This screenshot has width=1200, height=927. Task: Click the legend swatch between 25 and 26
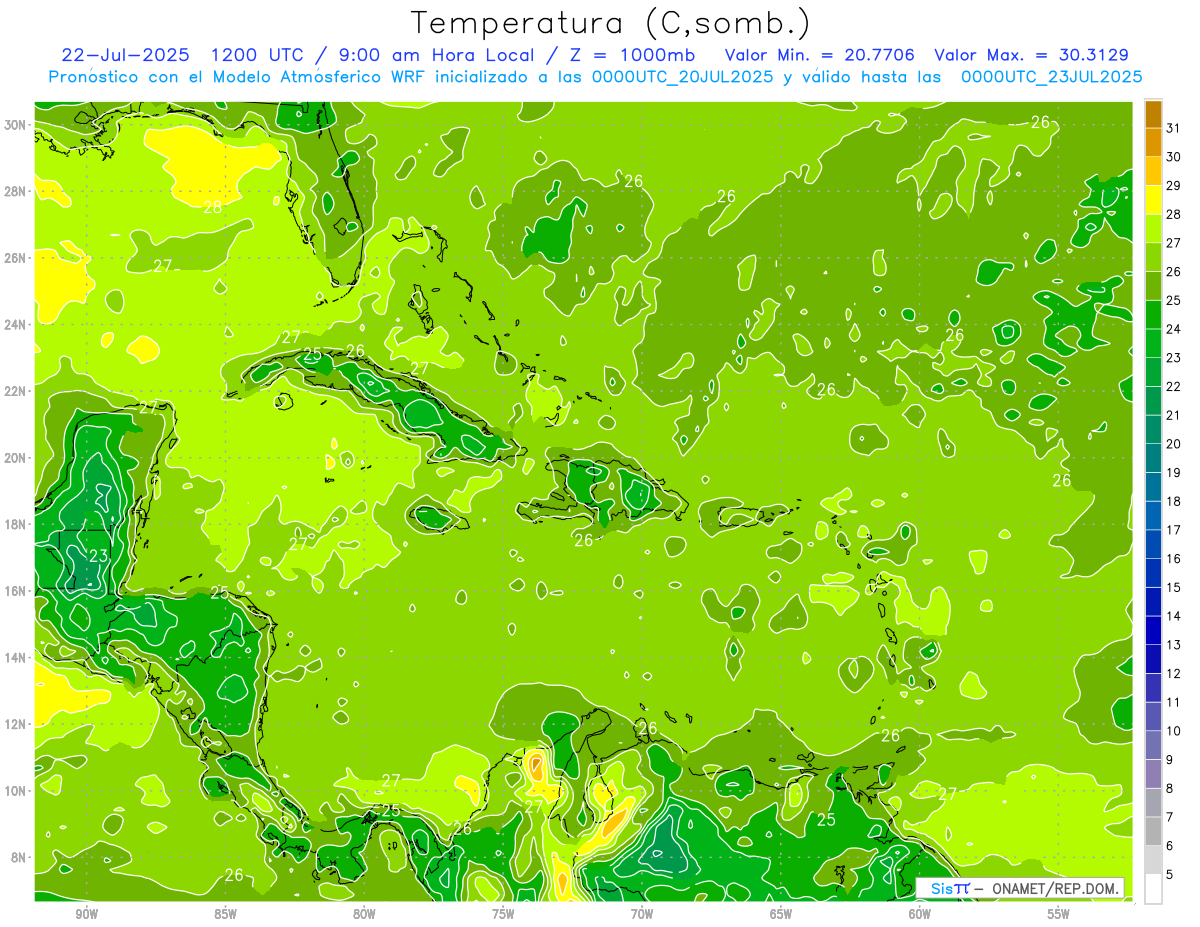tap(1153, 287)
